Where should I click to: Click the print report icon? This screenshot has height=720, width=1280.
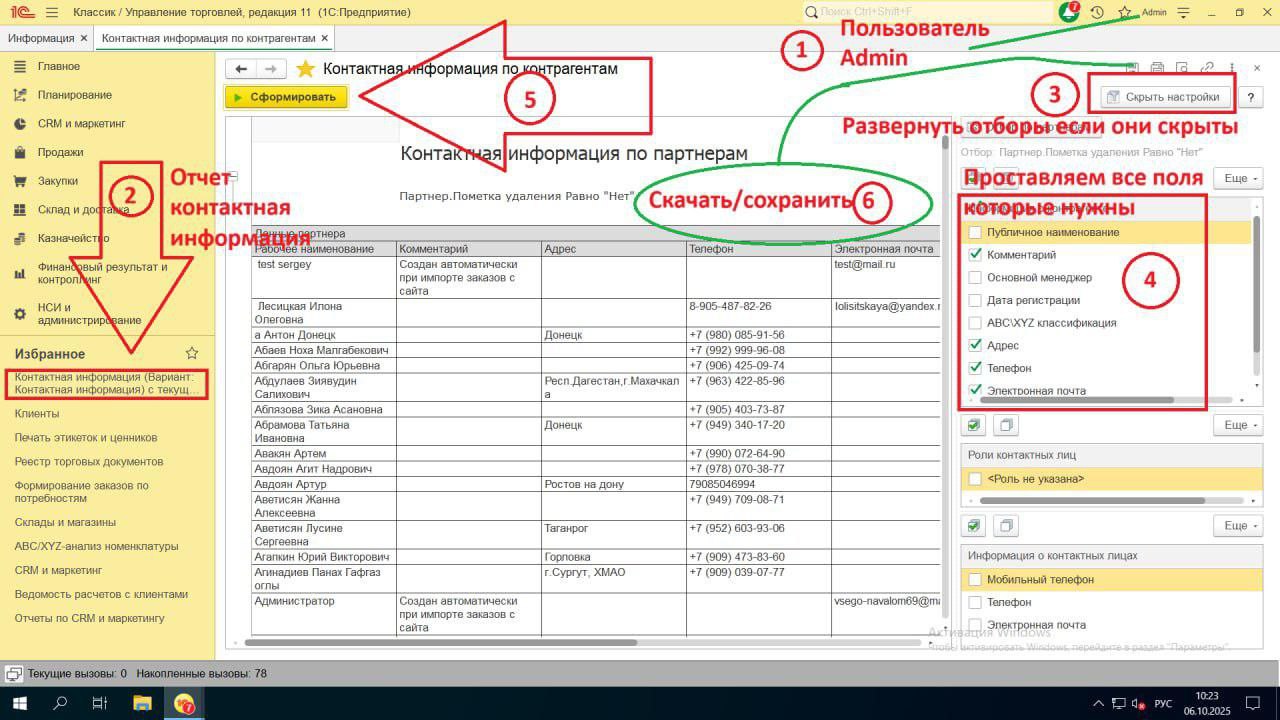pos(1157,68)
